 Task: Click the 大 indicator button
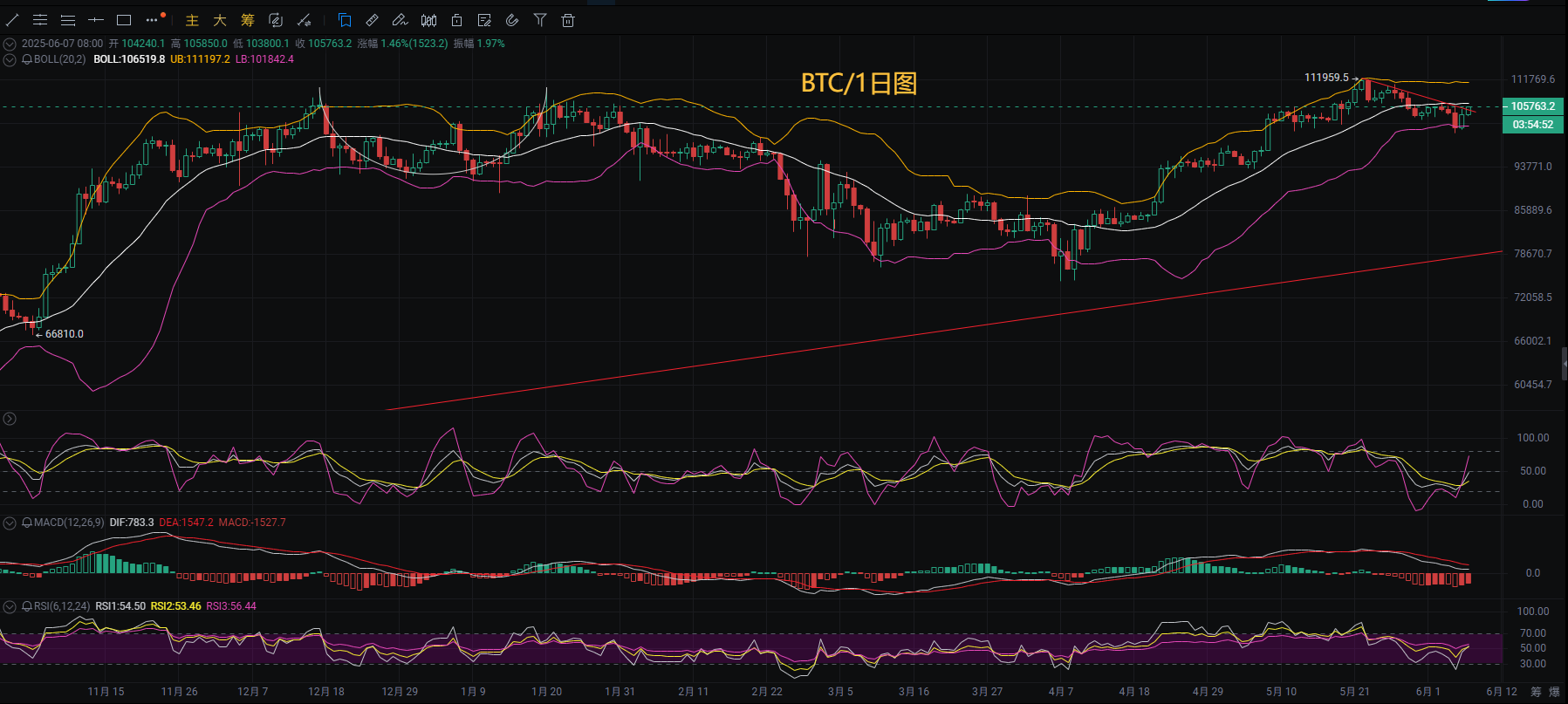(x=220, y=20)
